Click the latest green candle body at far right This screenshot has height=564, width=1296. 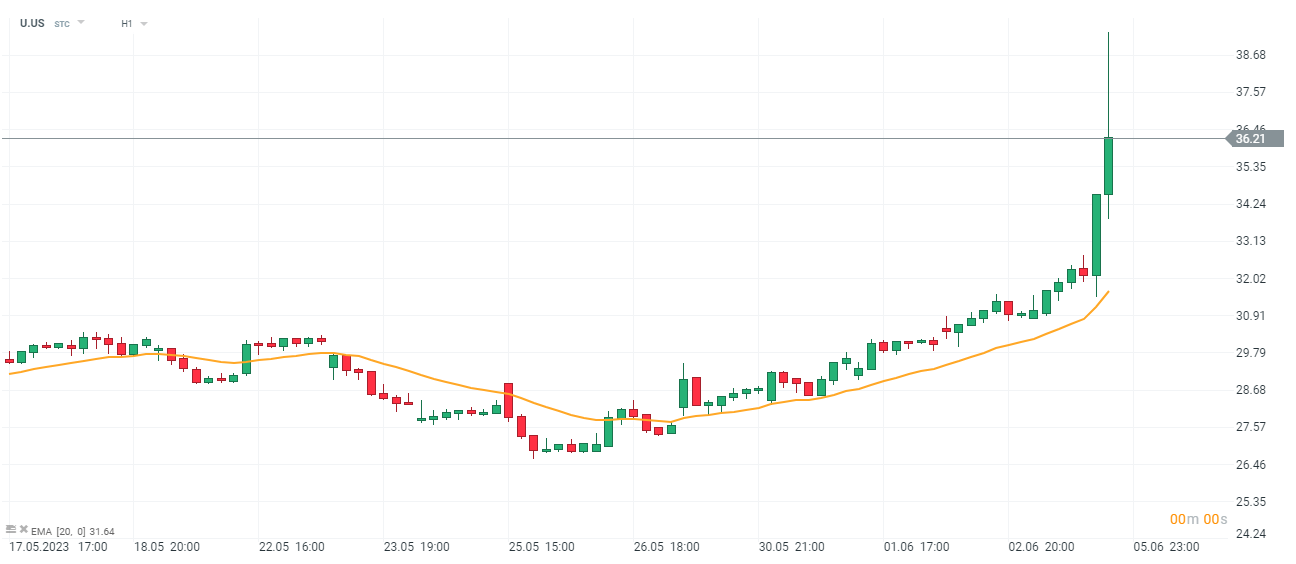click(1108, 166)
